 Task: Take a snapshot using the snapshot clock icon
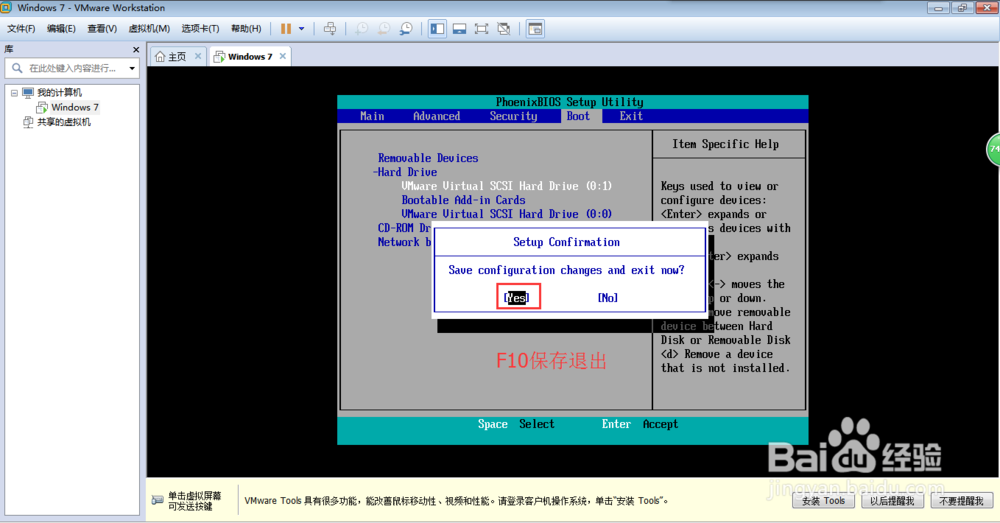coord(362,29)
